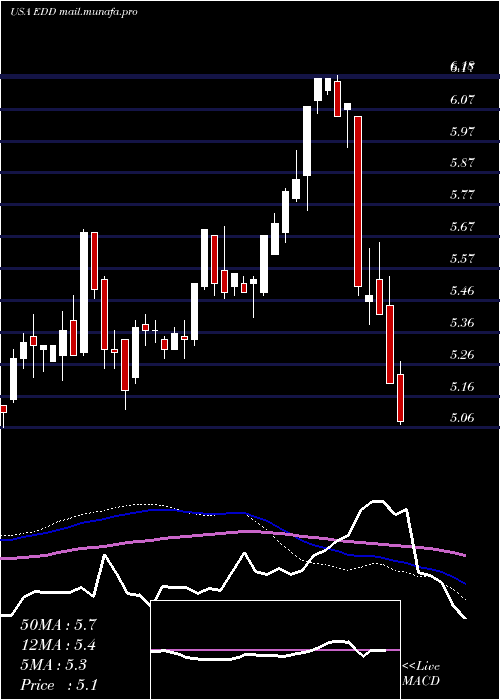Click the '<<Live MACD' label

click(x=421, y=674)
